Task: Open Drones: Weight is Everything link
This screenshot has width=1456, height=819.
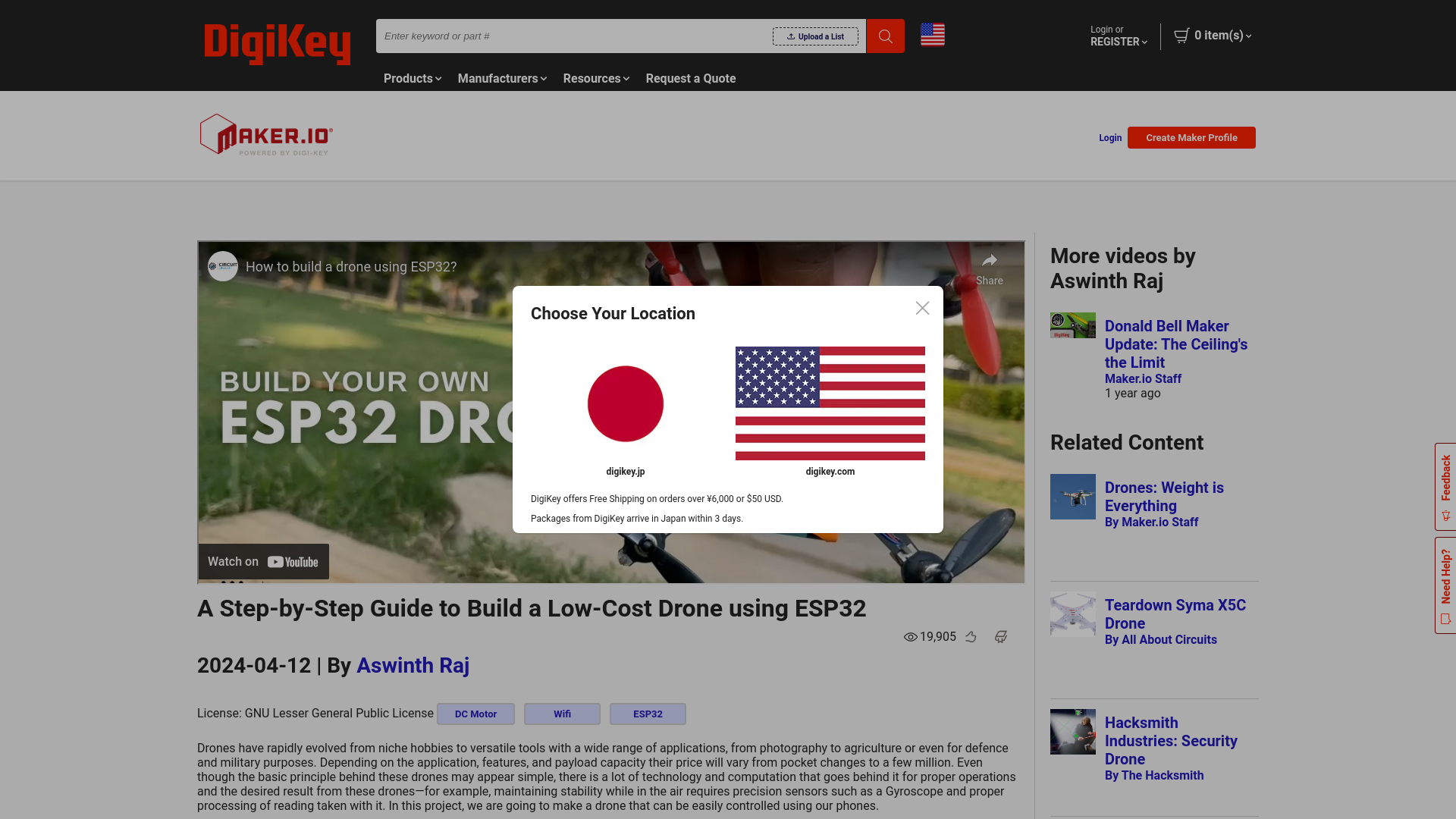Action: pyautogui.click(x=1164, y=497)
